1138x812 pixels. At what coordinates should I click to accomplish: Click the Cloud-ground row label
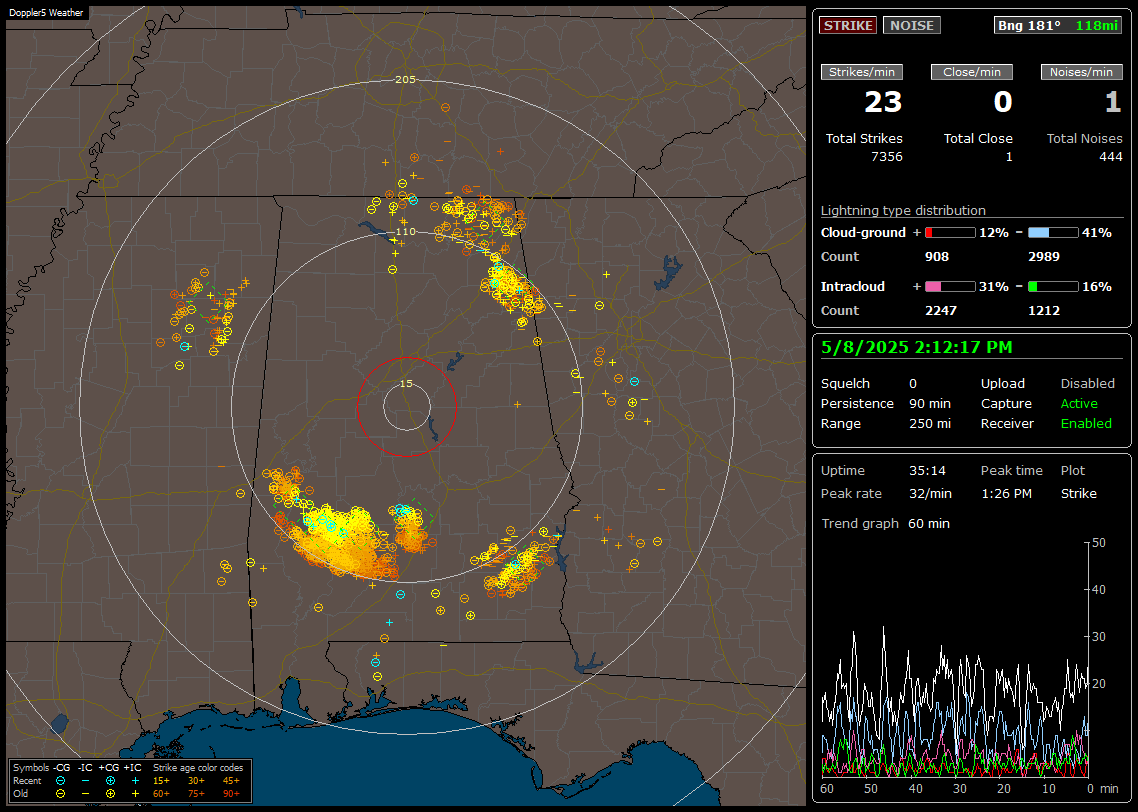click(x=863, y=233)
